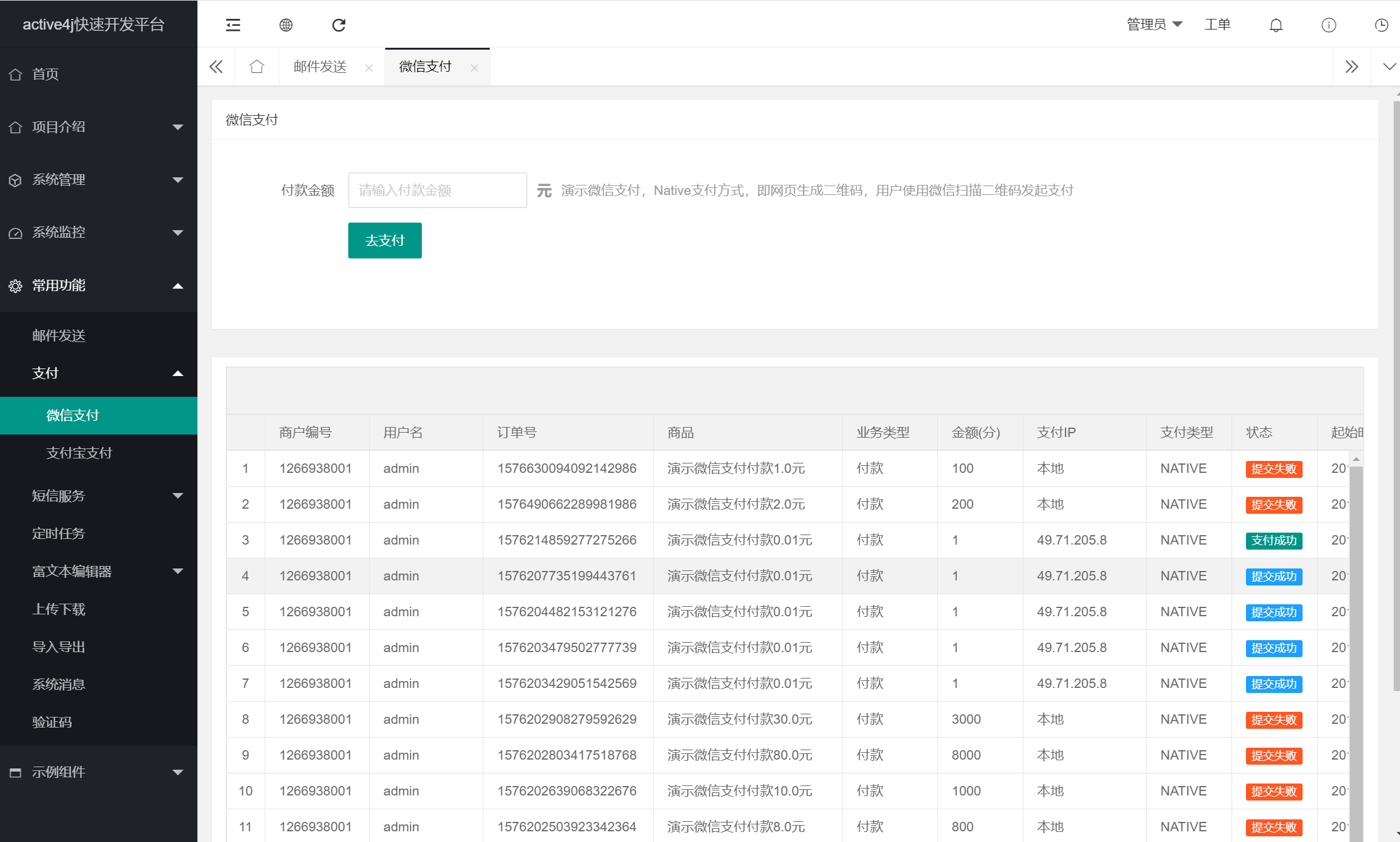The image size is (1400, 842).
Task: Open the 工单 link in header
Action: point(1217,25)
